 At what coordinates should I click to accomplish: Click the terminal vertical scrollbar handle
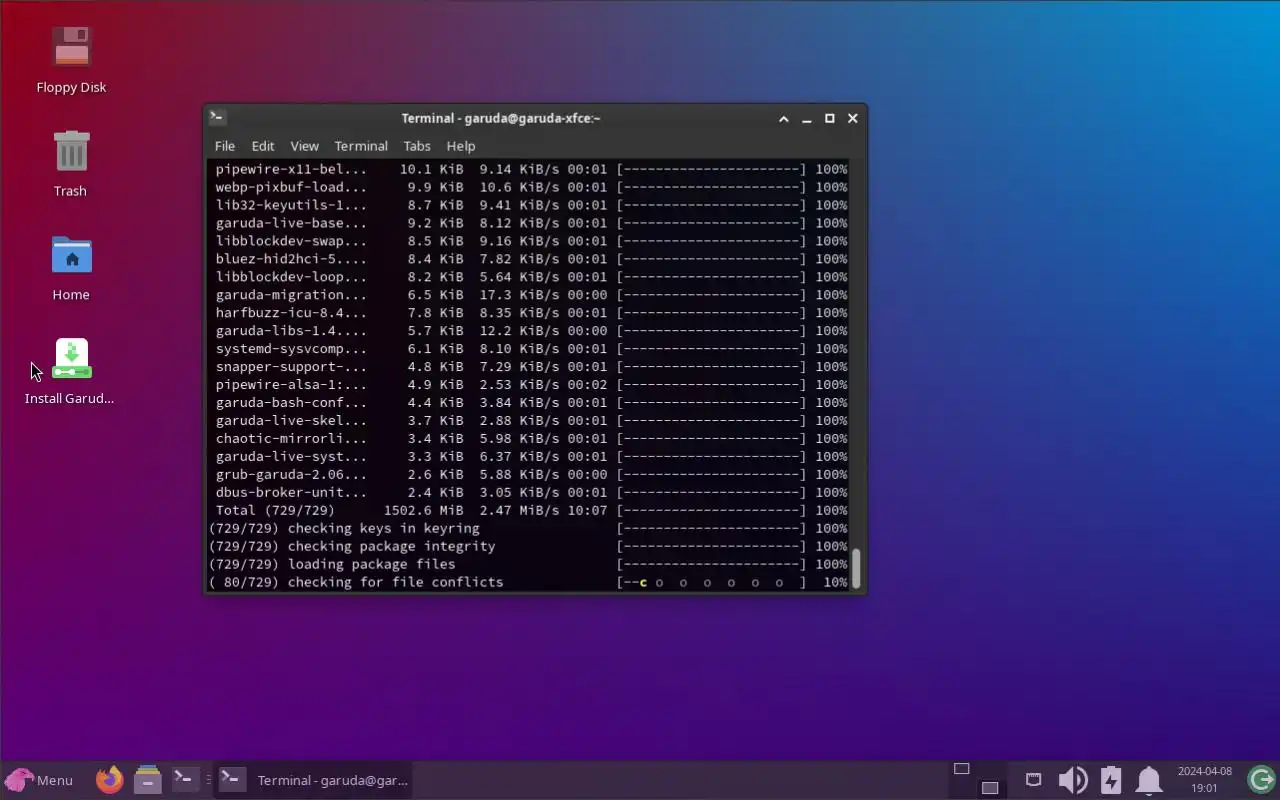pyautogui.click(x=856, y=567)
